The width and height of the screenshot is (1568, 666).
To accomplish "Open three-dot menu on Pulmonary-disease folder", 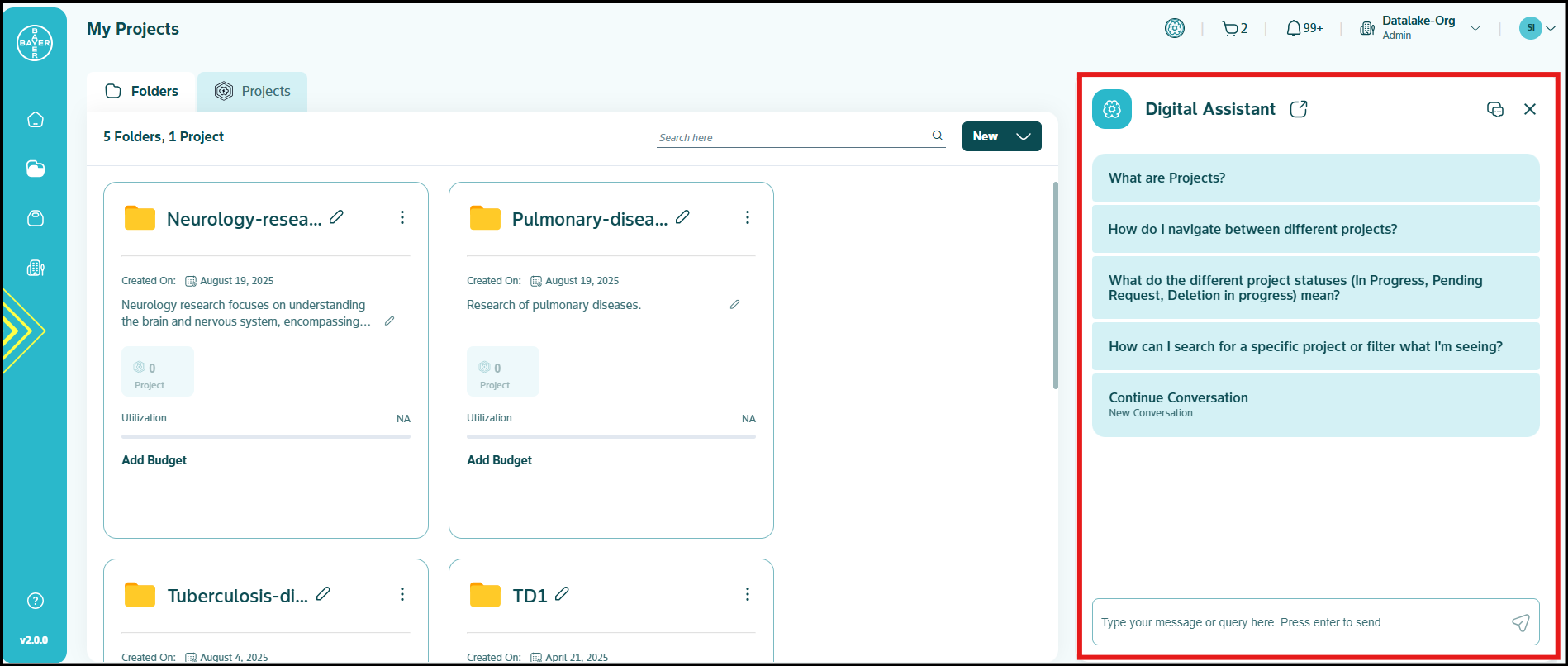I will pos(748,217).
